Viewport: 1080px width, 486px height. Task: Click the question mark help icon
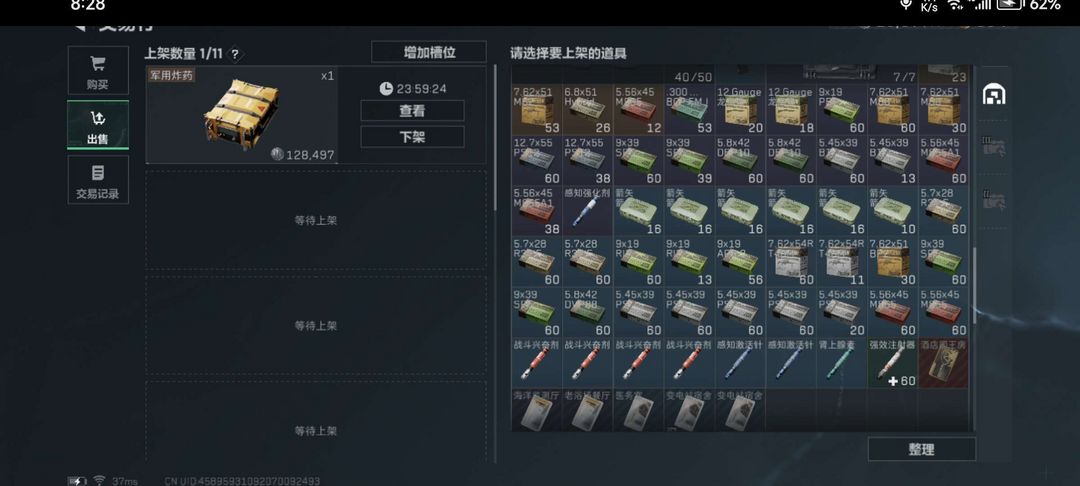click(236, 54)
